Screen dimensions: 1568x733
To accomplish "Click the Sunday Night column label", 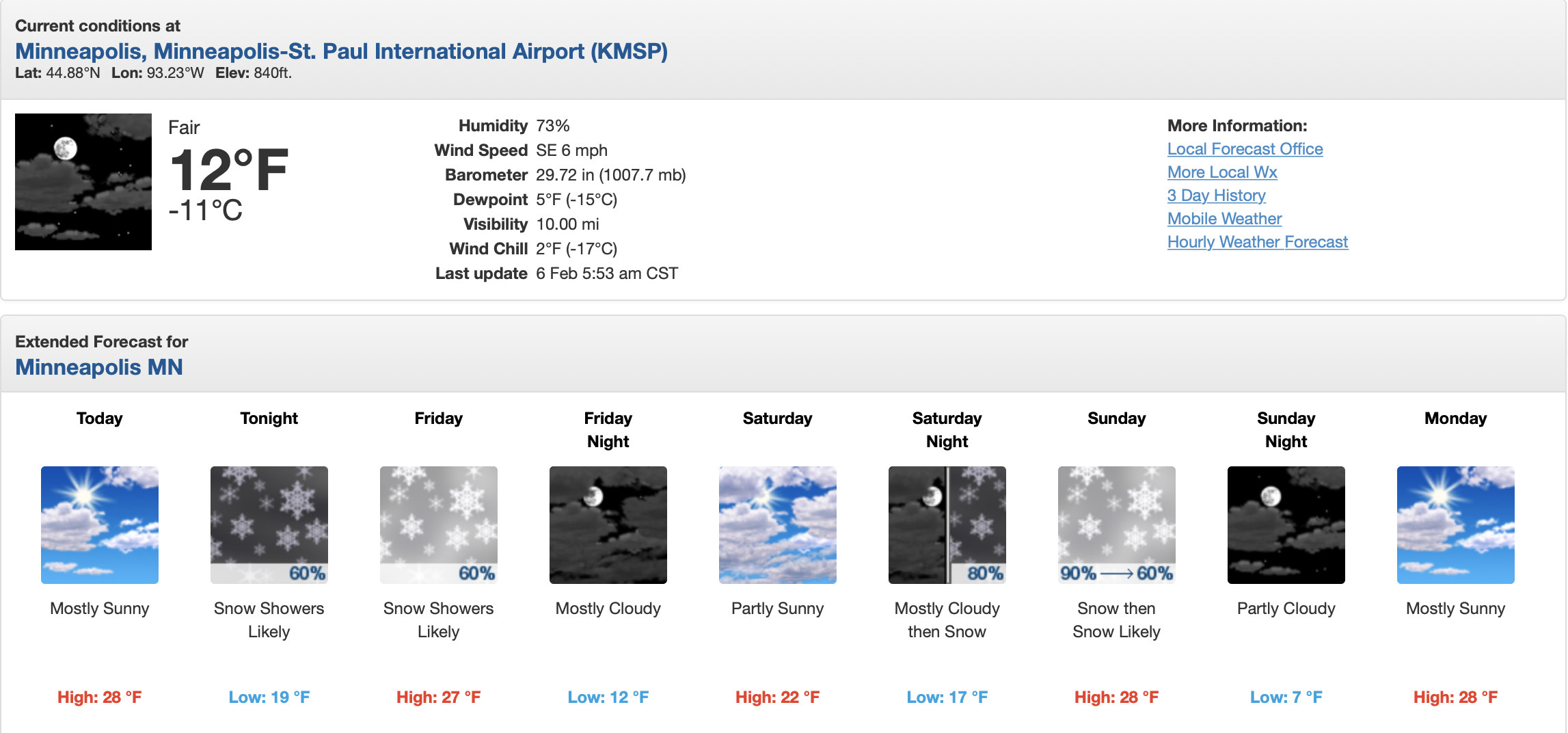I will tap(1286, 430).
